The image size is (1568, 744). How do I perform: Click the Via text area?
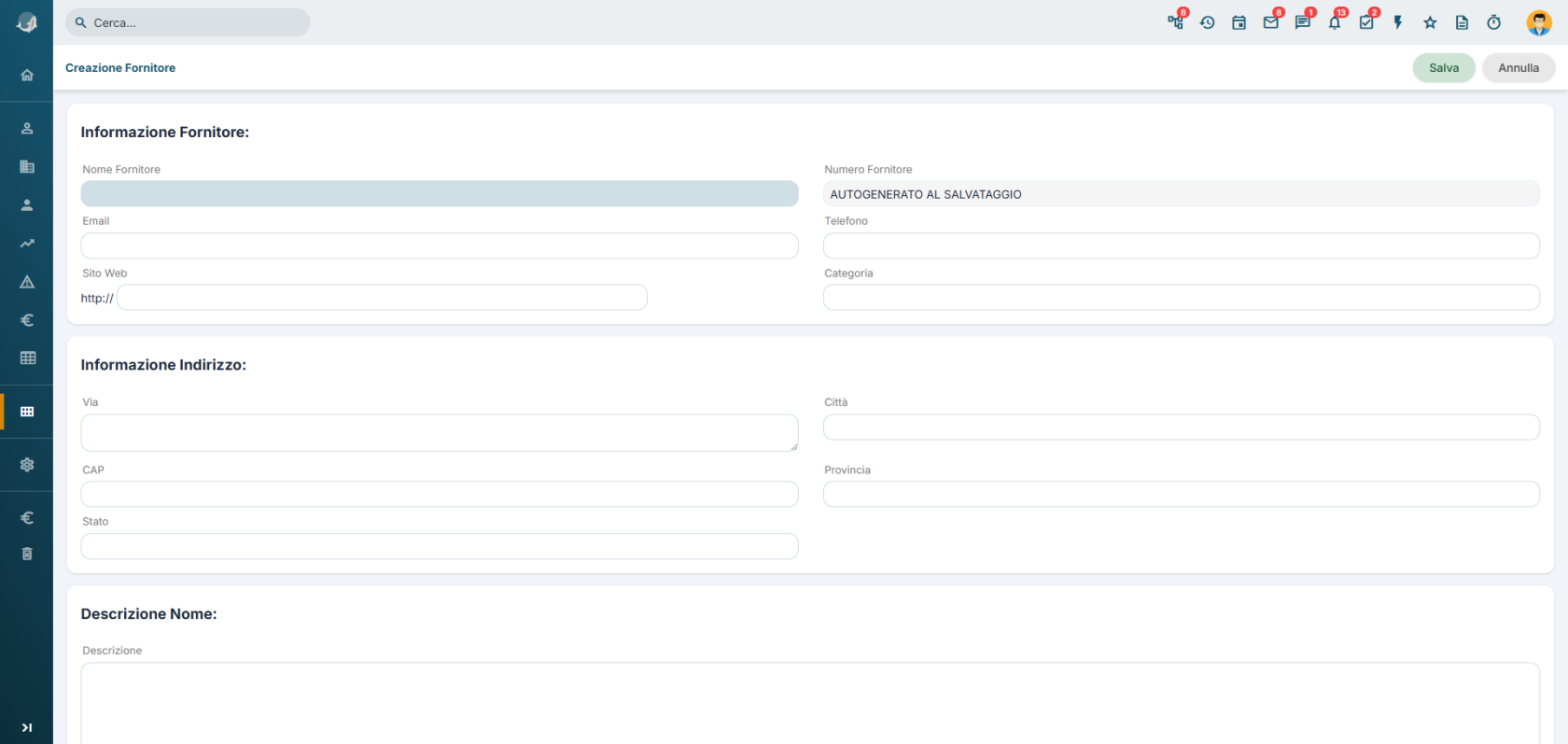440,433
